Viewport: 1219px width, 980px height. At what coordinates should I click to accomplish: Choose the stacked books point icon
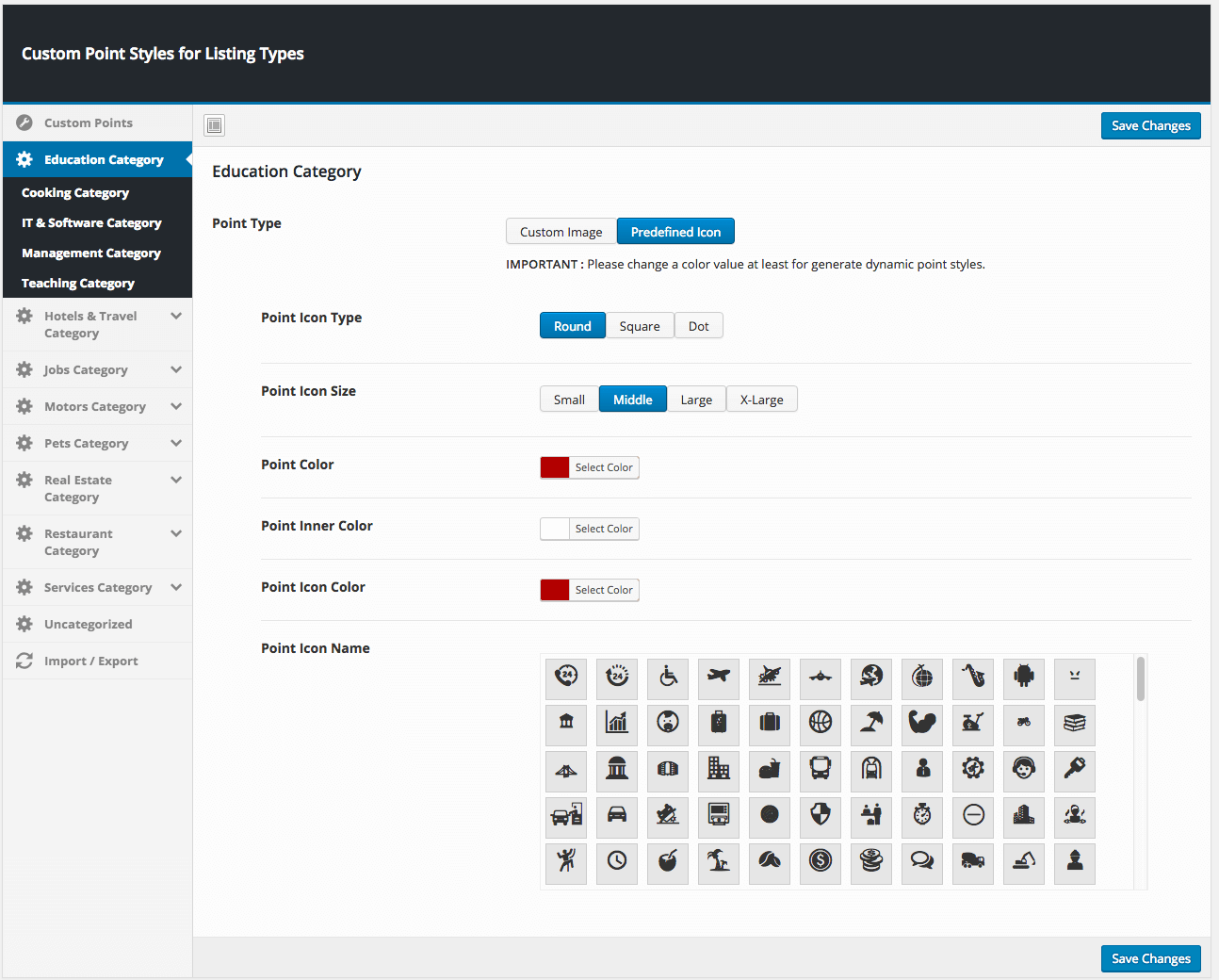pyautogui.click(x=1075, y=723)
